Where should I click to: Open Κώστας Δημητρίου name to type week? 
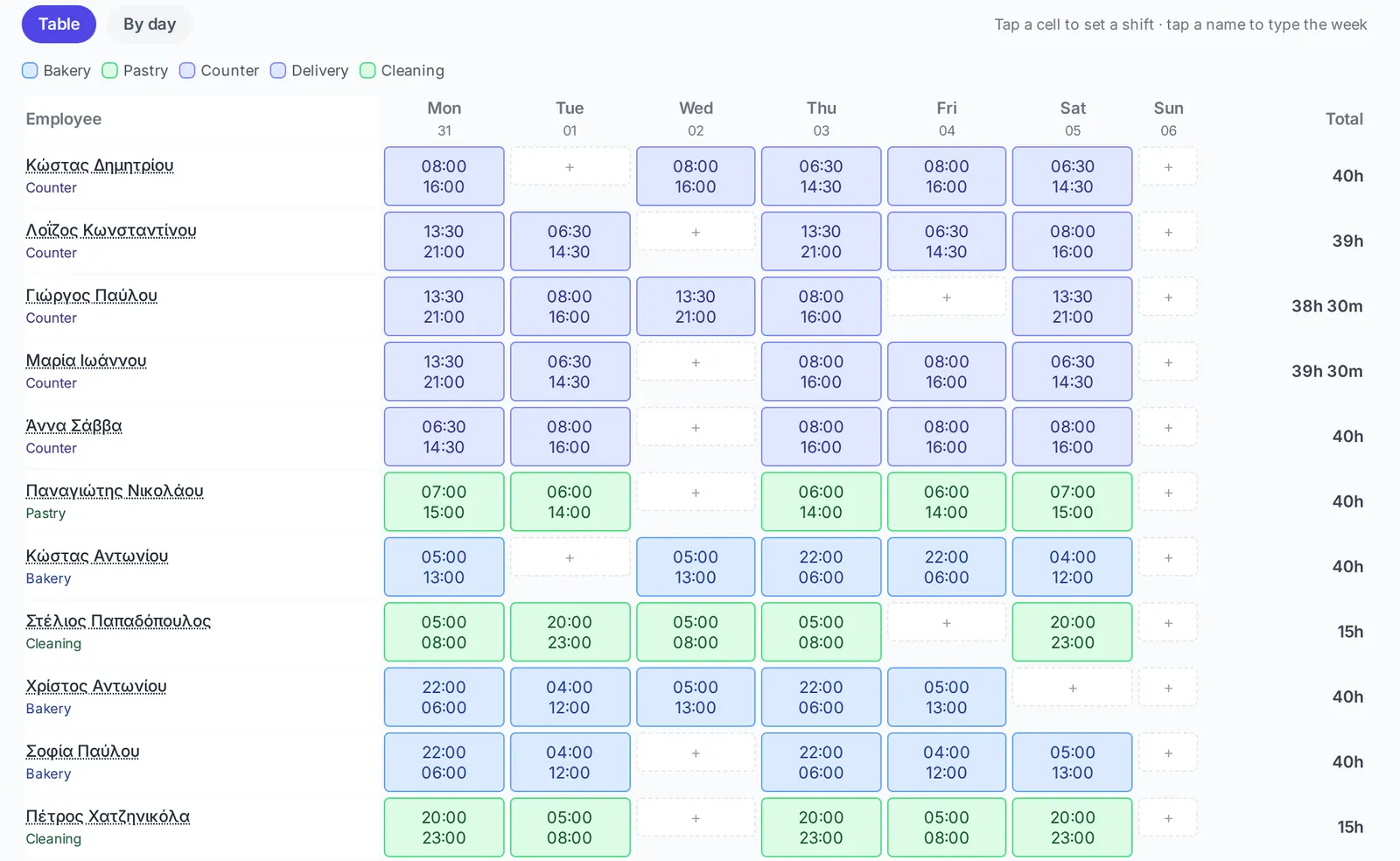coord(100,165)
